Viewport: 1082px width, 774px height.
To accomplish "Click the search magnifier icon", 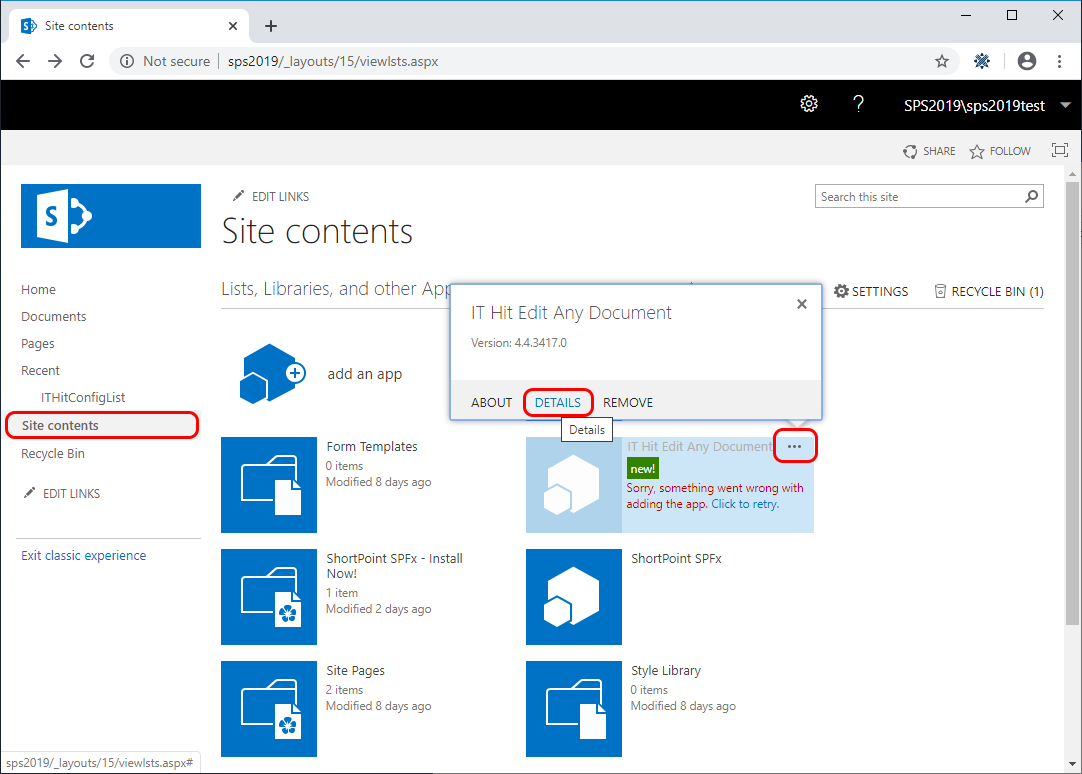I will (x=1031, y=197).
